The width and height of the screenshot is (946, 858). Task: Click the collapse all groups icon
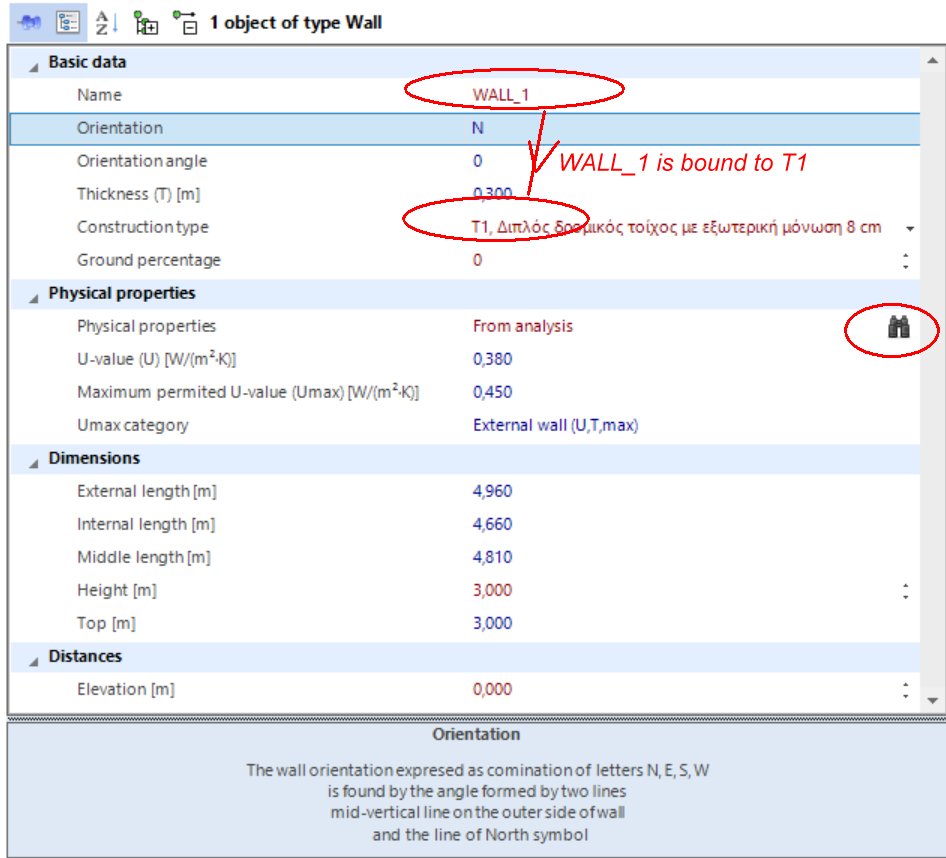tap(184, 22)
